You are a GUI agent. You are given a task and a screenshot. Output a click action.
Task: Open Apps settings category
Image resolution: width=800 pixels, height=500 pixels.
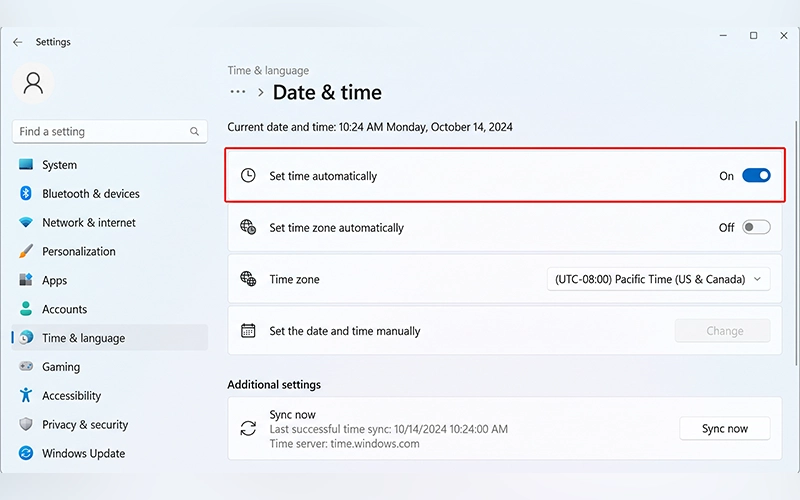(x=110, y=280)
